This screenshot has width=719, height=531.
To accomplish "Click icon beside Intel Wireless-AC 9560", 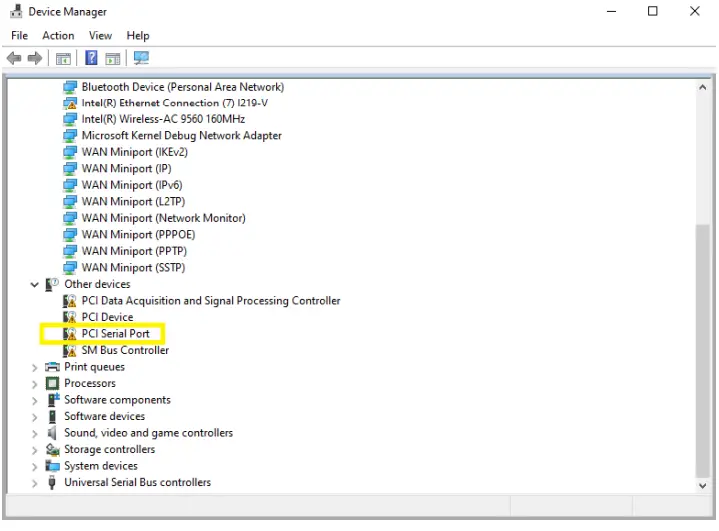I will (70, 119).
